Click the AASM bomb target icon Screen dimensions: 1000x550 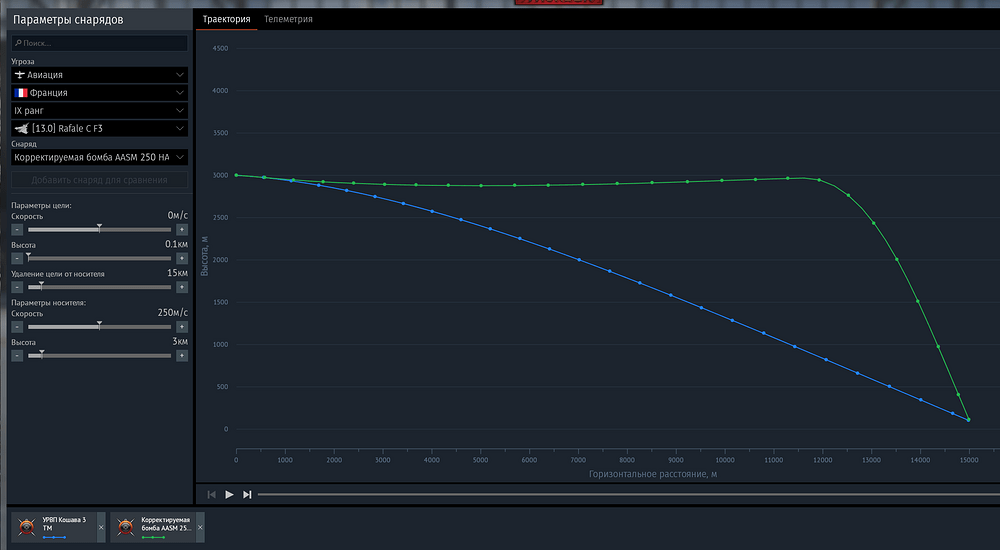126,527
